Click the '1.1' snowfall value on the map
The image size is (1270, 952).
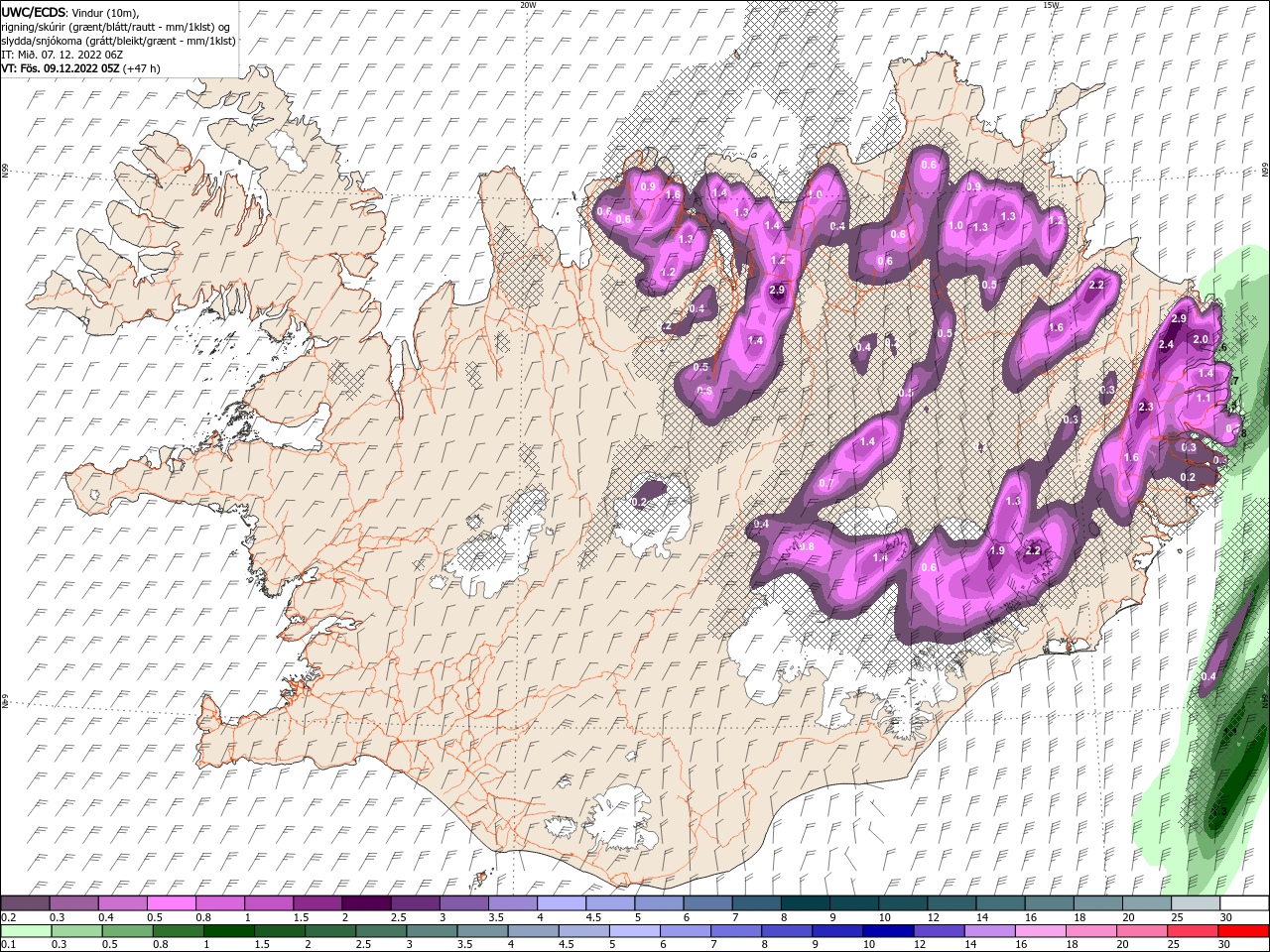pyautogui.click(x=1203, y=397)
